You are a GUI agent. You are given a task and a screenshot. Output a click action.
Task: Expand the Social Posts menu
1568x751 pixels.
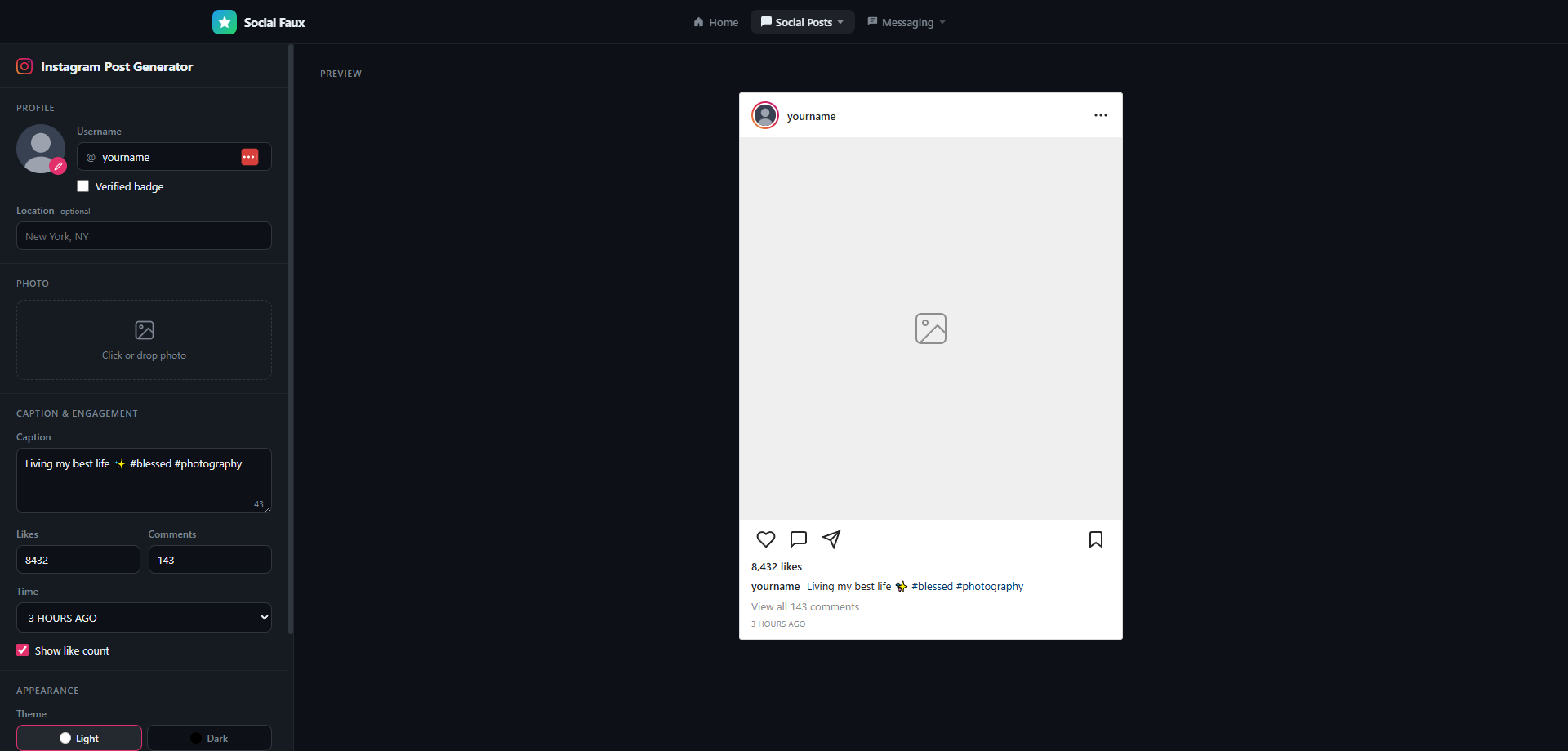[x=802, y=22]
